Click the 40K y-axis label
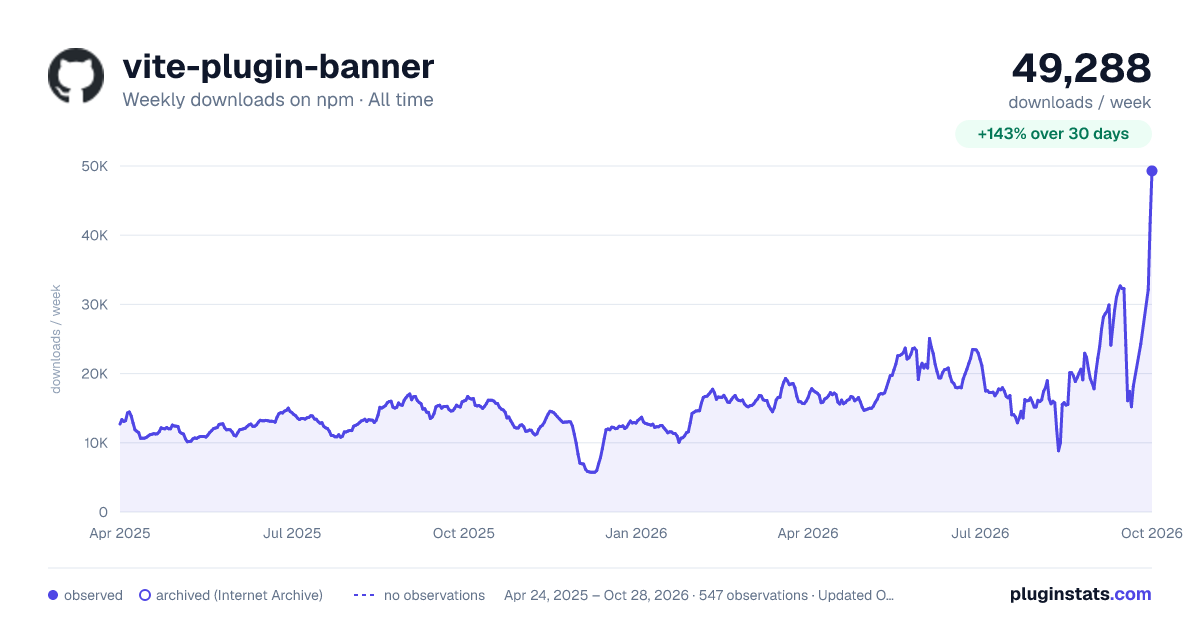The width and height of the screenshot is (1200, 630). pos(94,235)
